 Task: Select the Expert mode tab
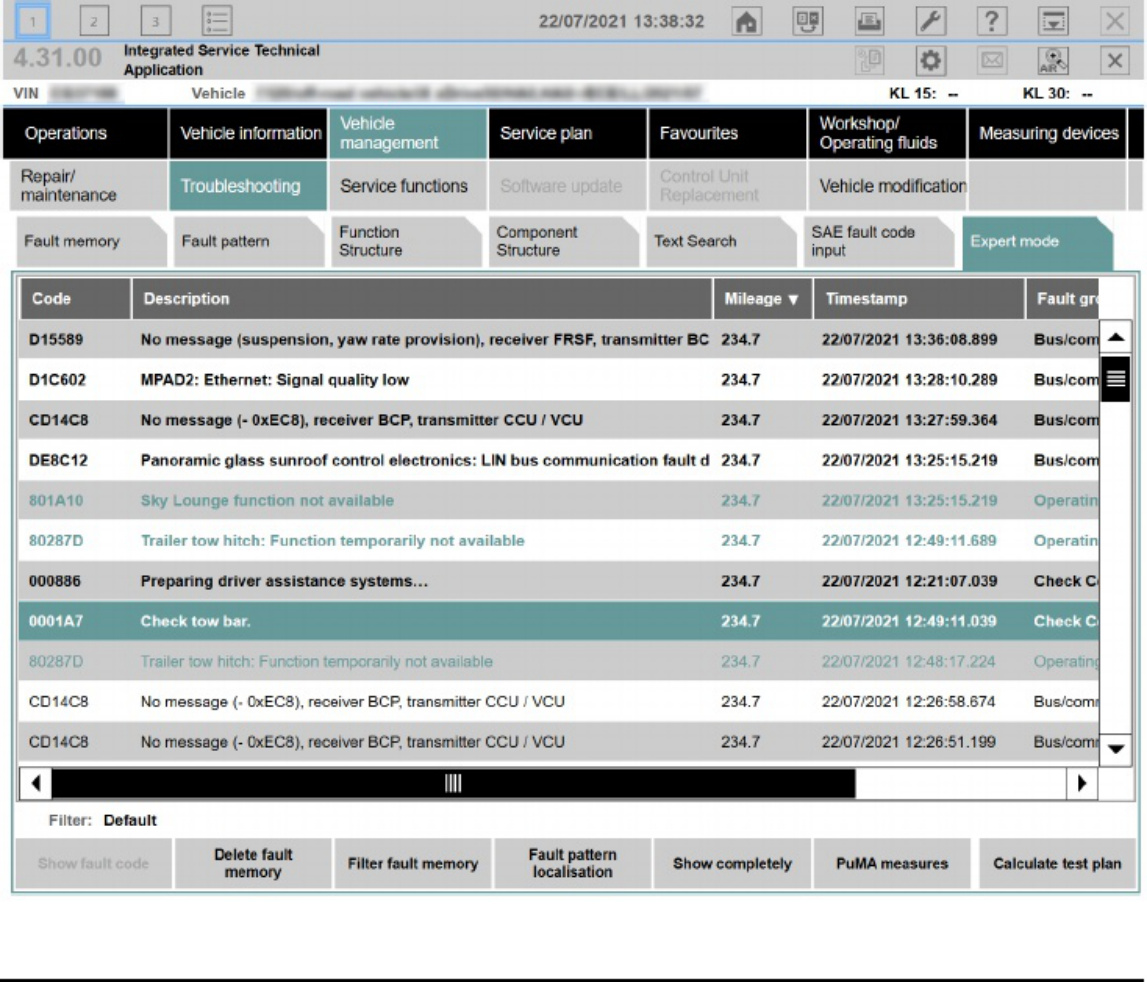[x=1037, y=241]
